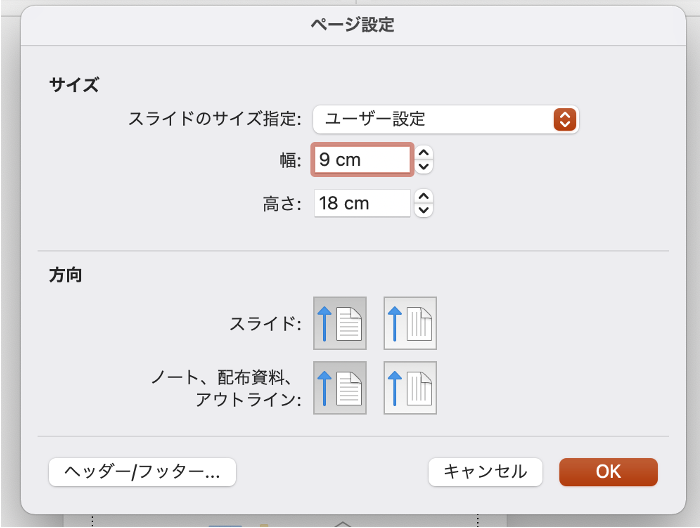This screenshot has height=528, width=700.
Task: Decrease width with the down stepper arrow
Action: click(424, 166)
